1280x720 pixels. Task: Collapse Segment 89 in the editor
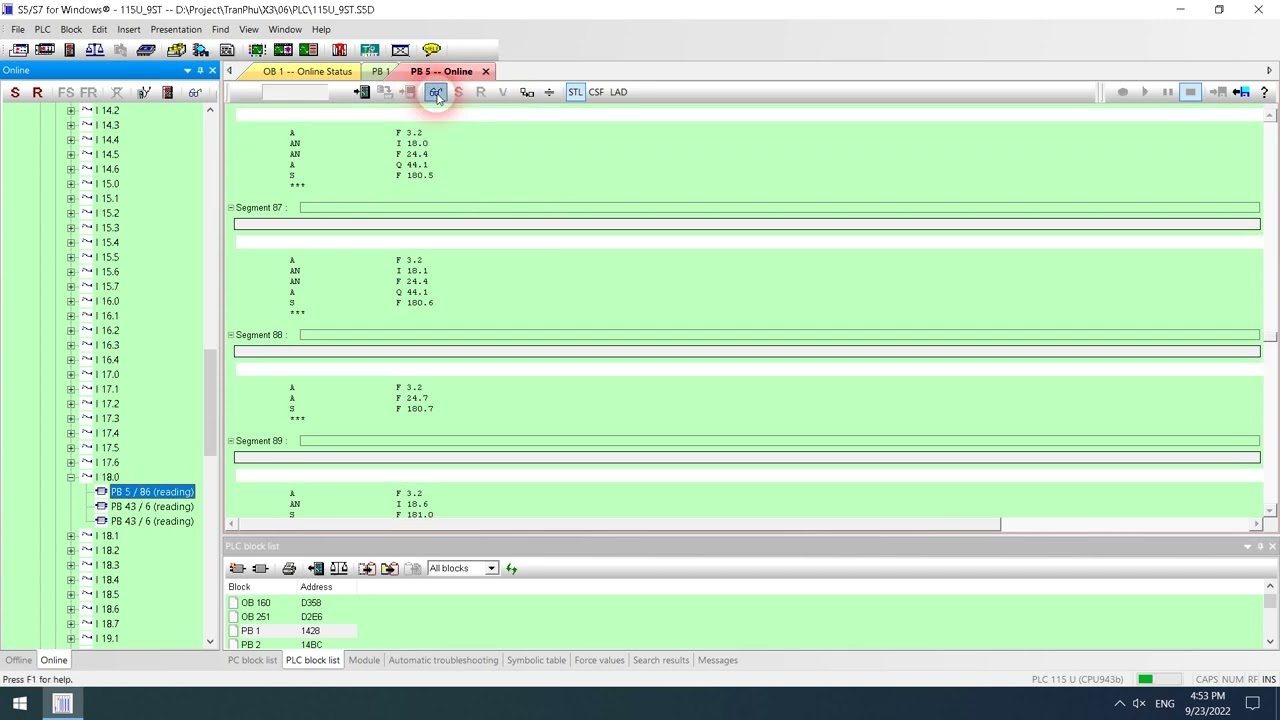(x=231, y=441)
